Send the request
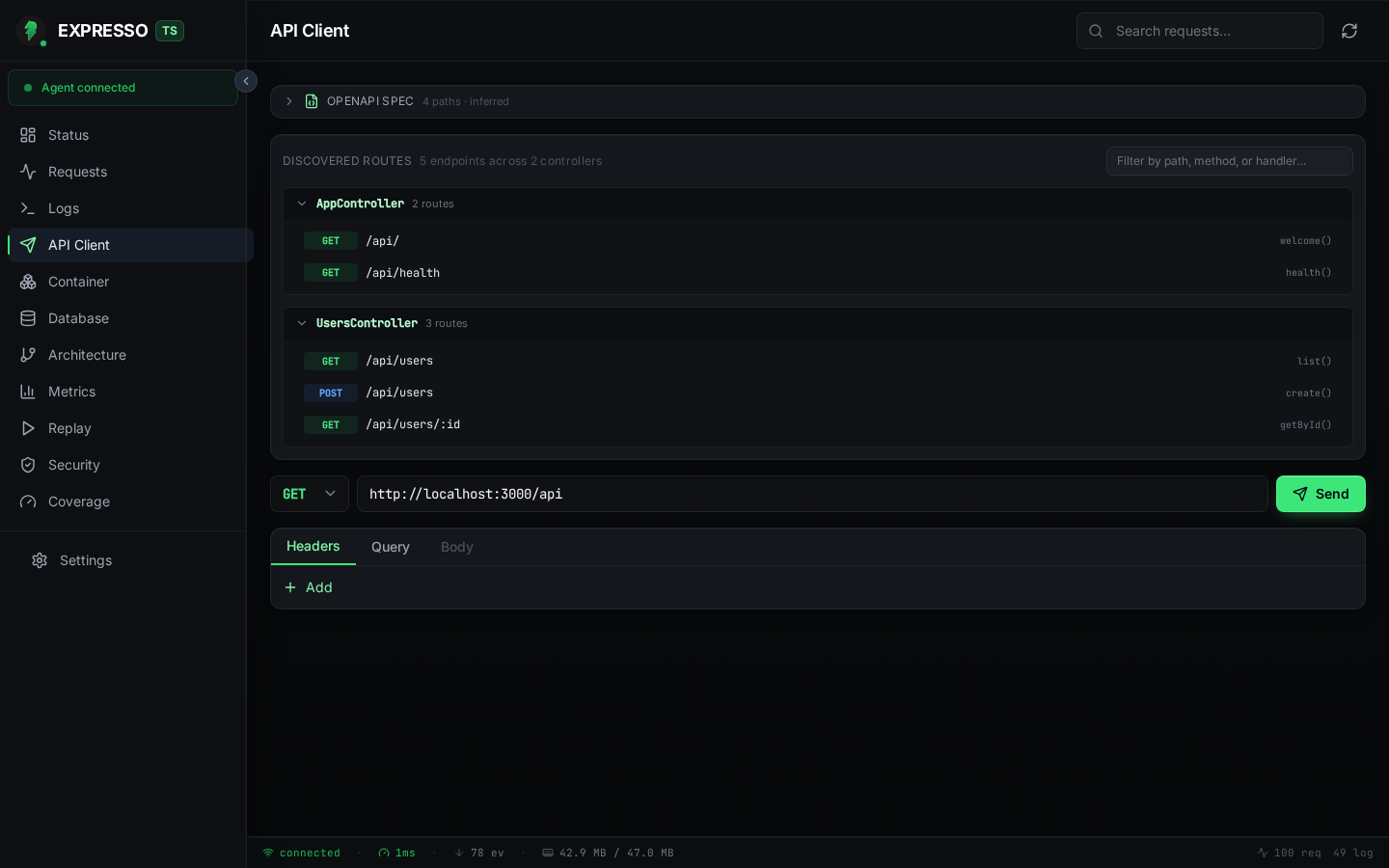Viewport: 1389px width, 868px height. (x=1321, y=494)
